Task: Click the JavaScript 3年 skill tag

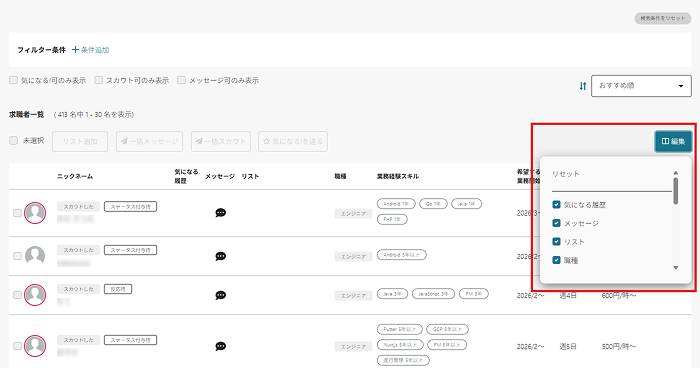Action: (433, 294)
